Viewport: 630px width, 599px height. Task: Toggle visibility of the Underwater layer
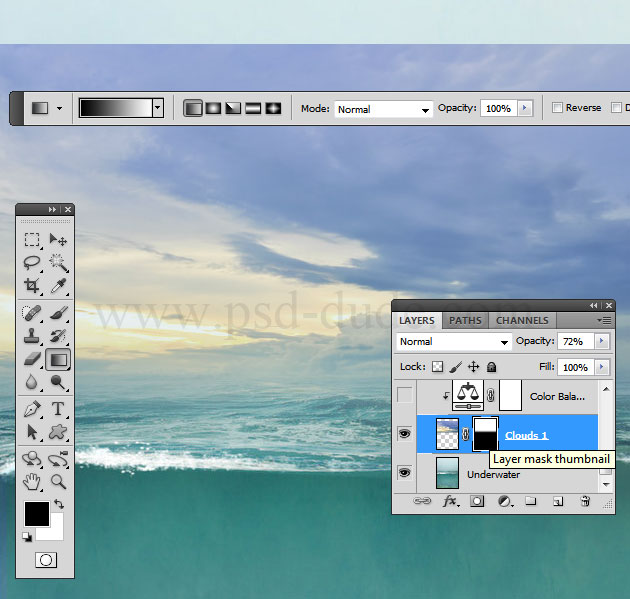click(x=405, y=473)
